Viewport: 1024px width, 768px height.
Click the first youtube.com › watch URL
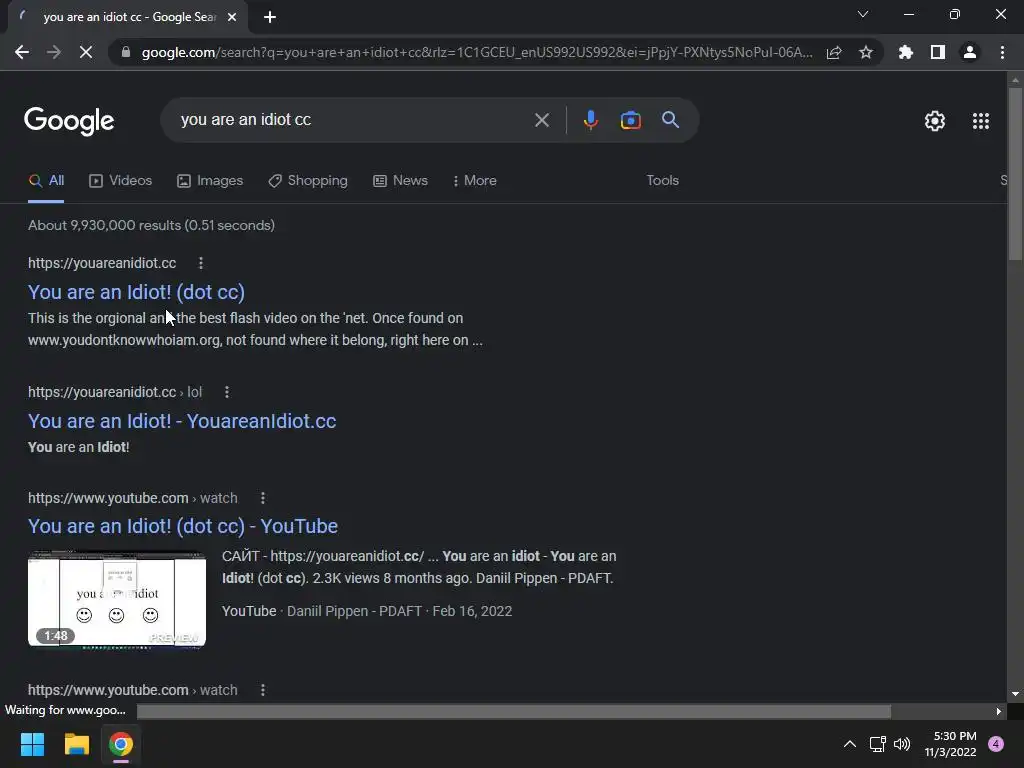pos(133,498)
